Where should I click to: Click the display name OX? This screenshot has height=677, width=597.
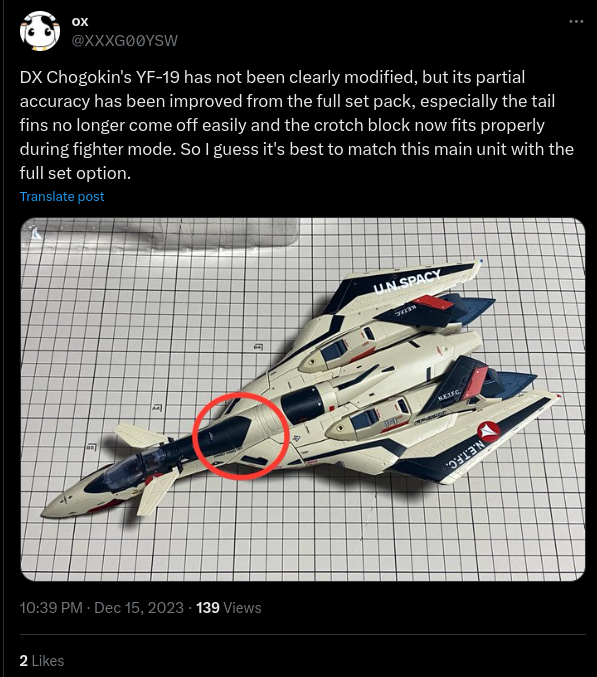[80, 22]
